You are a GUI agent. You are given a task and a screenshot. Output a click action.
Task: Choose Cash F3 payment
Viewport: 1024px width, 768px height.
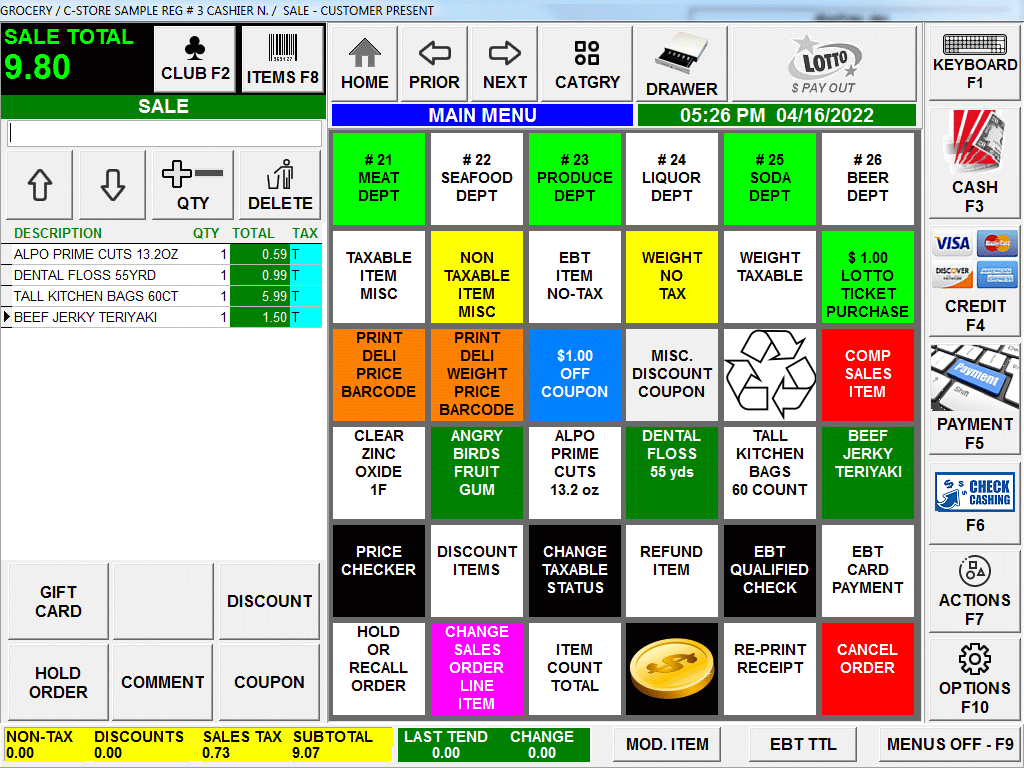click(974, 163)
